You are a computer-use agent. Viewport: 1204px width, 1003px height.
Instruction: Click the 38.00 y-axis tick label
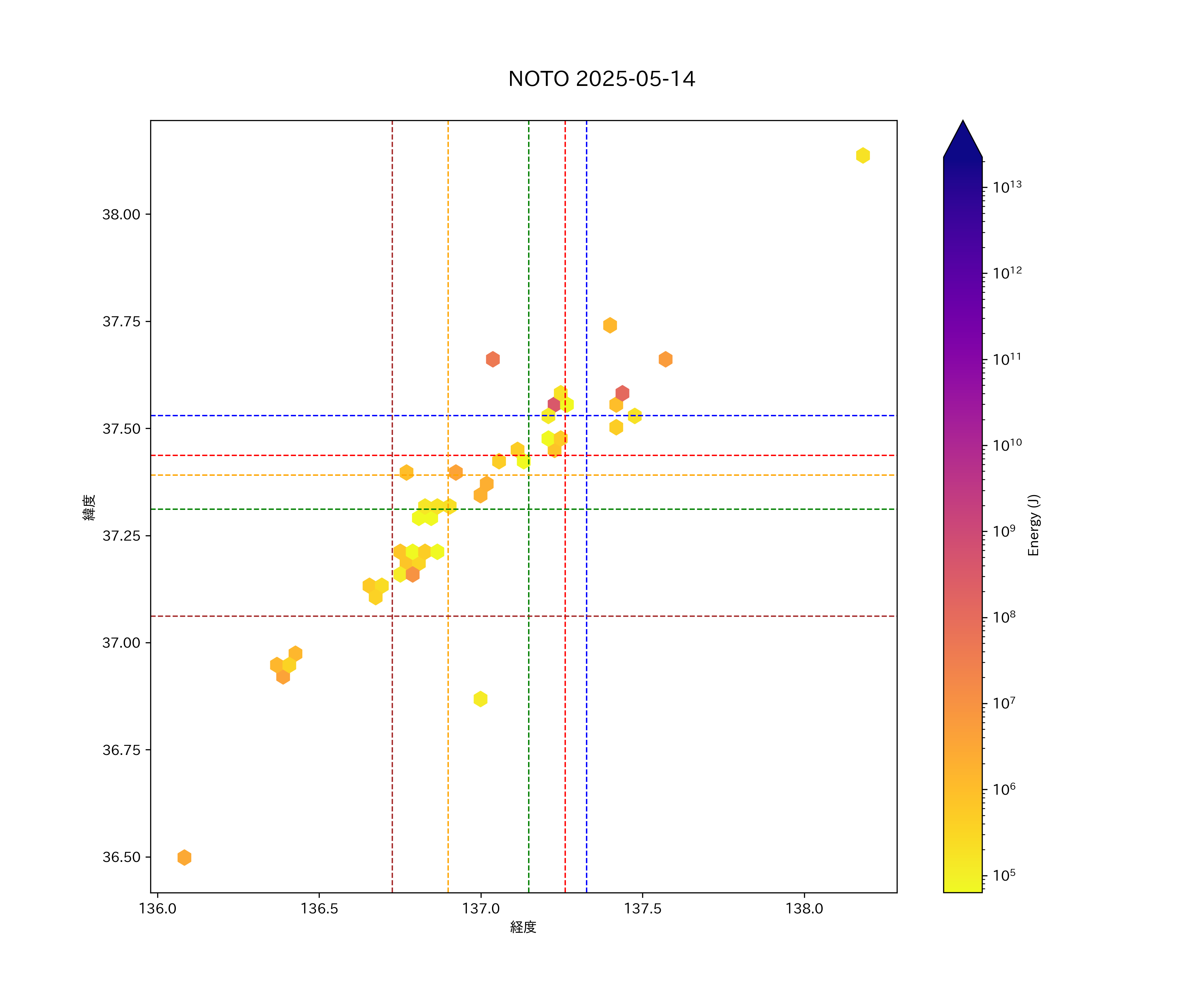[x=121, y=214]
